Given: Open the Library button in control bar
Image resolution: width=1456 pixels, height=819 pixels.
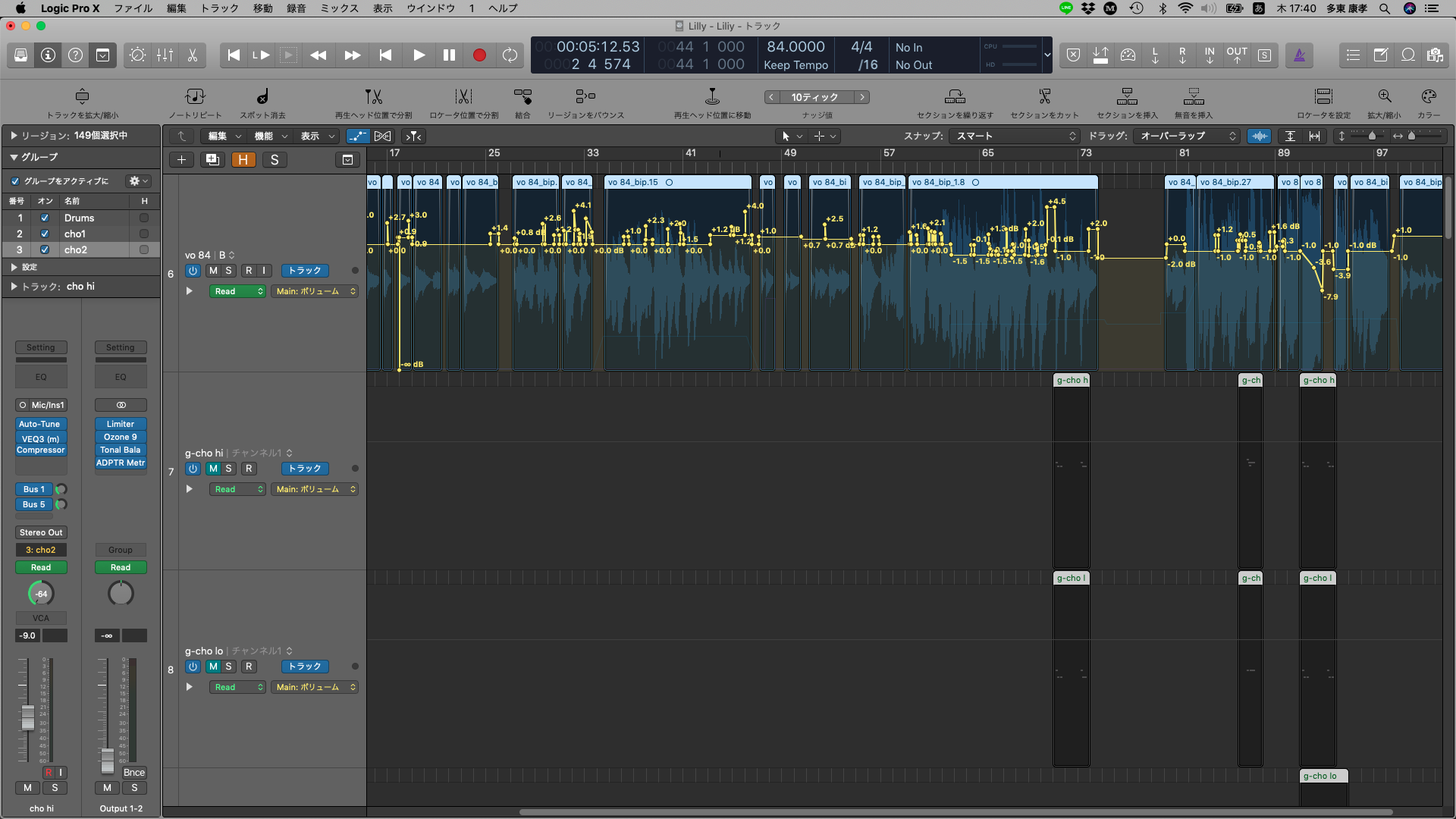Looking at the screenshot, I should [20, 55].
